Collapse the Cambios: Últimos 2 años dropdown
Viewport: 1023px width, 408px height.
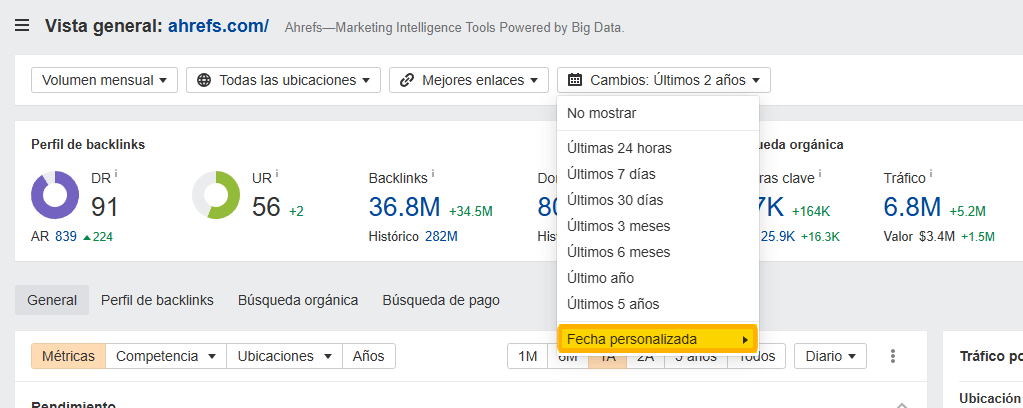664,80
